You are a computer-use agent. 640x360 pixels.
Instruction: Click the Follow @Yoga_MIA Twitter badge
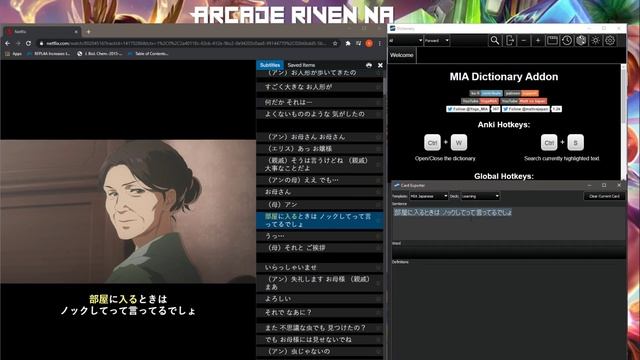click(468, 109)
